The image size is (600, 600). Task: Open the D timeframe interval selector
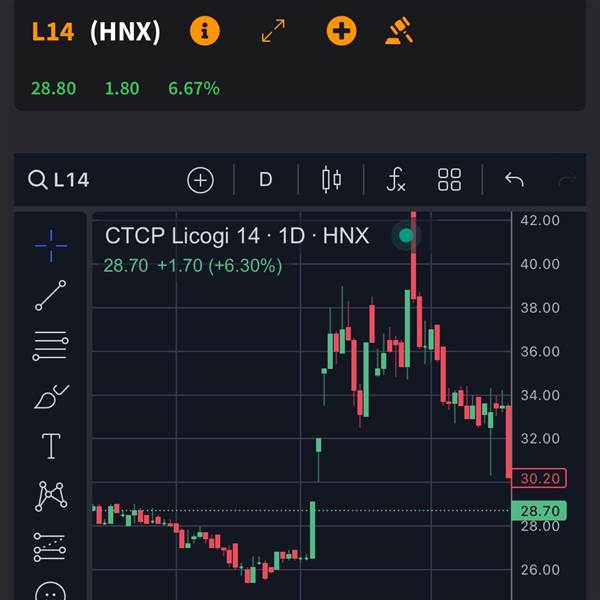[x=266, y=179]
